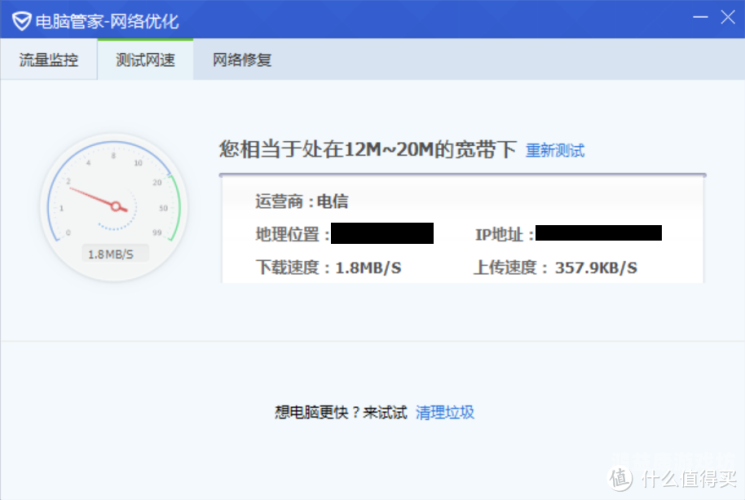Open the 网络修复 tab
The image size is (745, 500).
click(242, 59)
